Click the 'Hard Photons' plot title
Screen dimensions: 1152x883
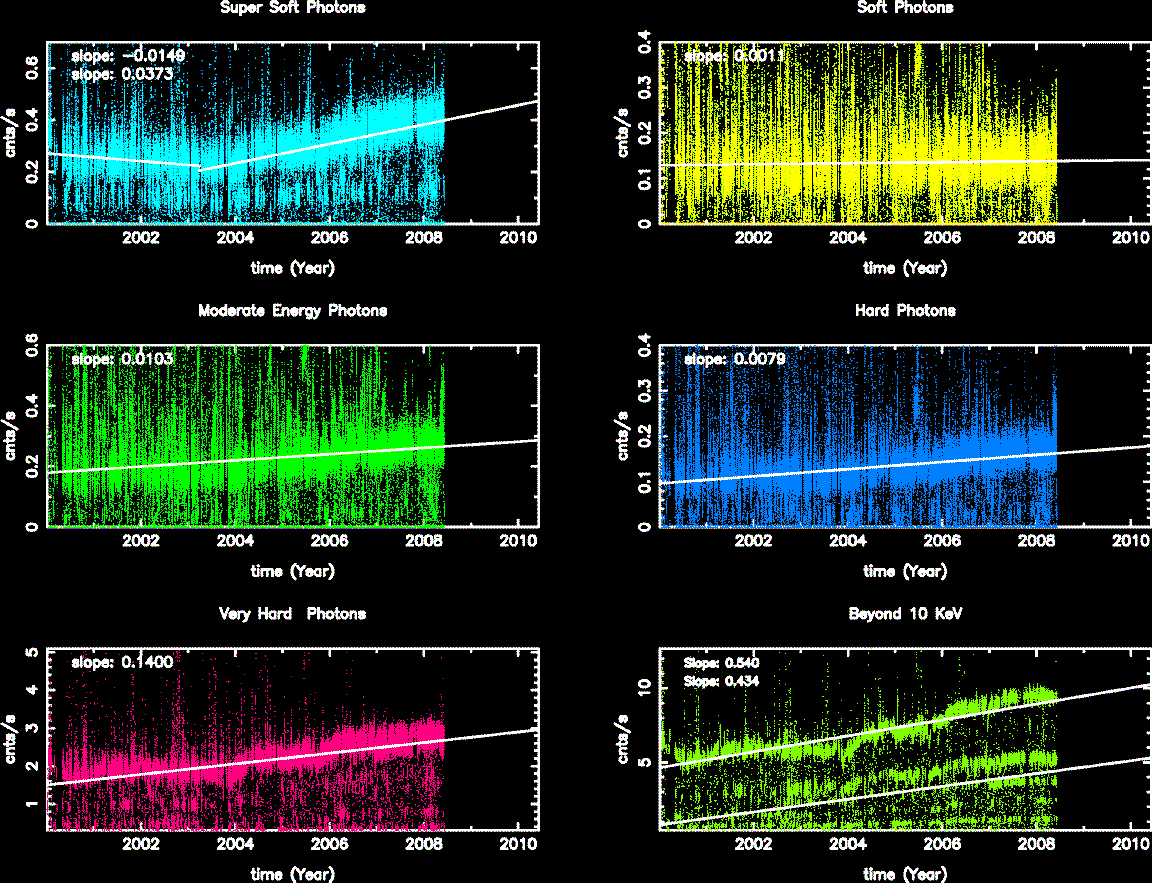(x=905, y=311)
